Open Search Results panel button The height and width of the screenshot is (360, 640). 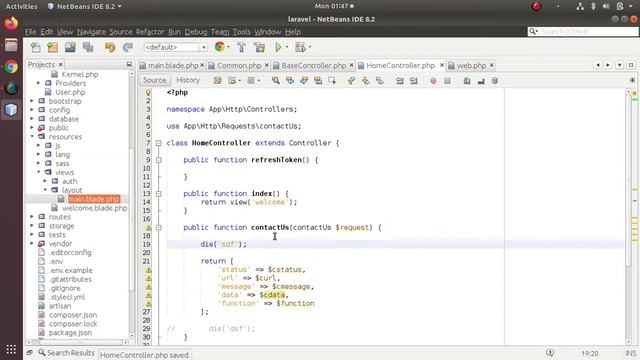[x=67, y=353]
